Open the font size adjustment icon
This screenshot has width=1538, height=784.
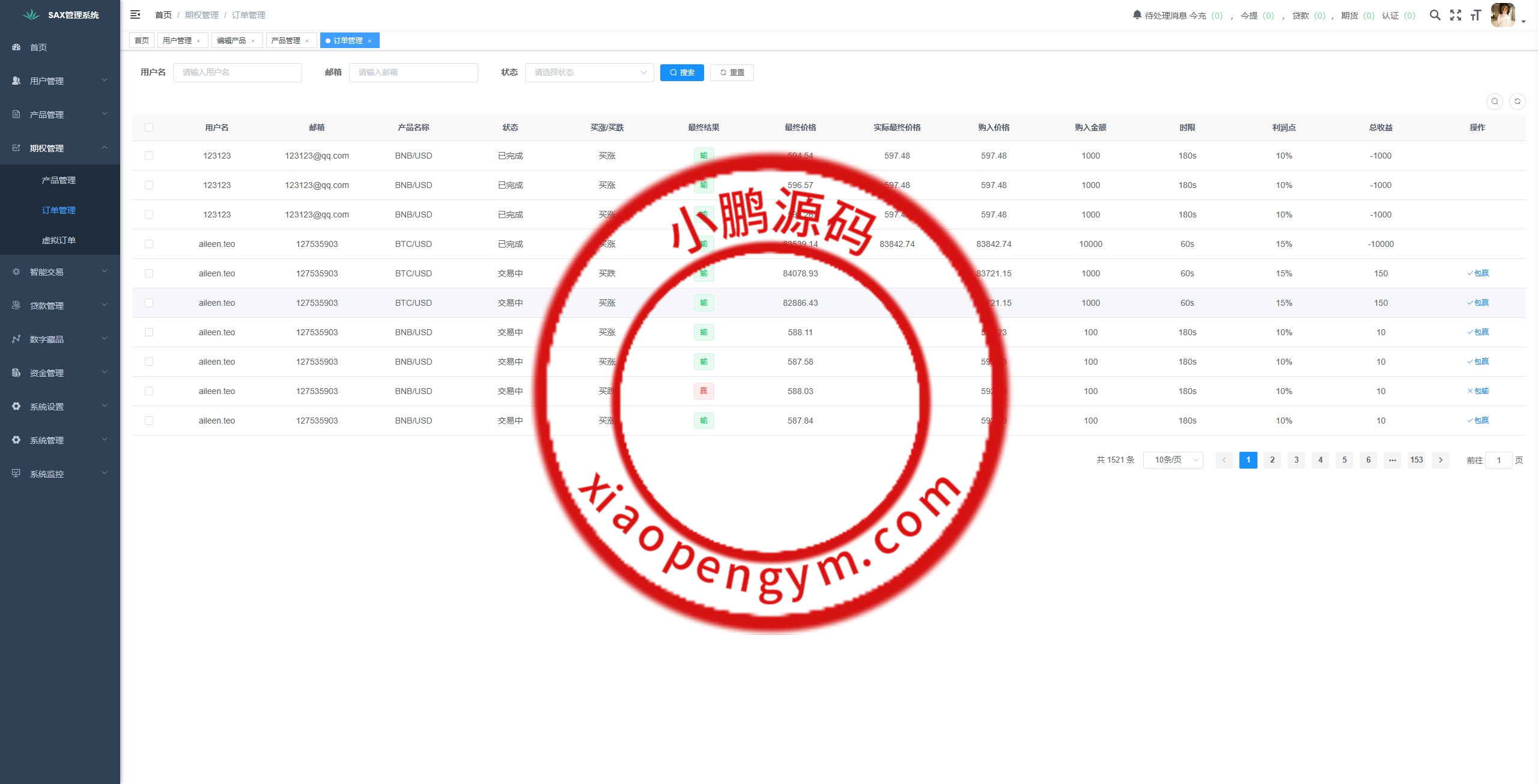click(1476, 15)
